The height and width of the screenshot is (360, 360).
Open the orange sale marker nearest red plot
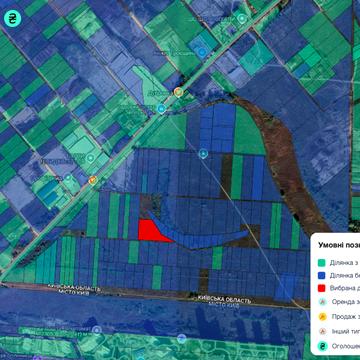93,180
